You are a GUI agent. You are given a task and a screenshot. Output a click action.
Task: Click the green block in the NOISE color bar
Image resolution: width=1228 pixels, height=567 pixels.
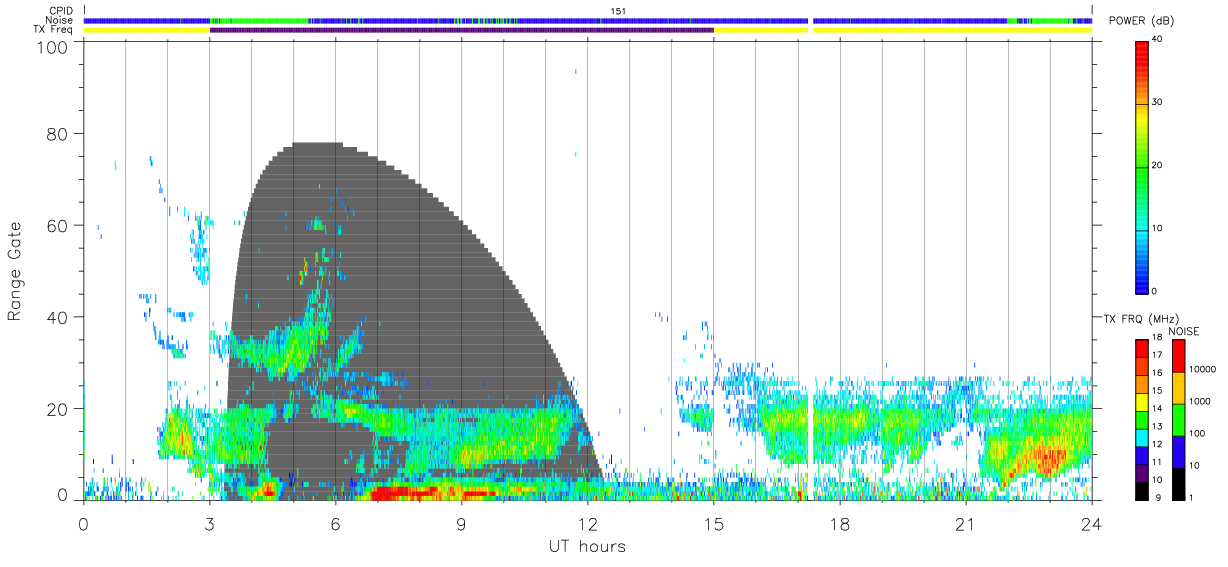[1178, 419]
